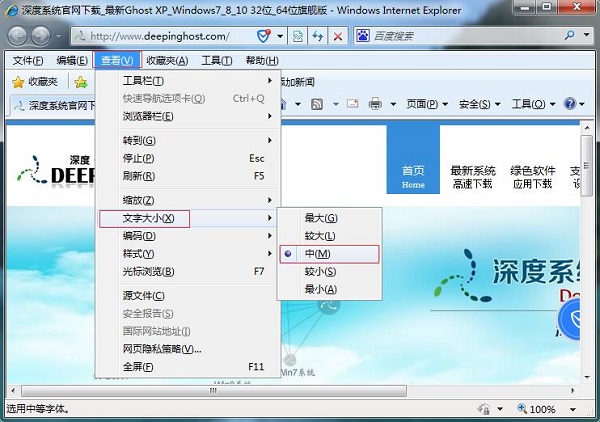This screenshot has width=600, height=422.
Task: Click the magnifier search icon
Action: [x=569, y=35]
